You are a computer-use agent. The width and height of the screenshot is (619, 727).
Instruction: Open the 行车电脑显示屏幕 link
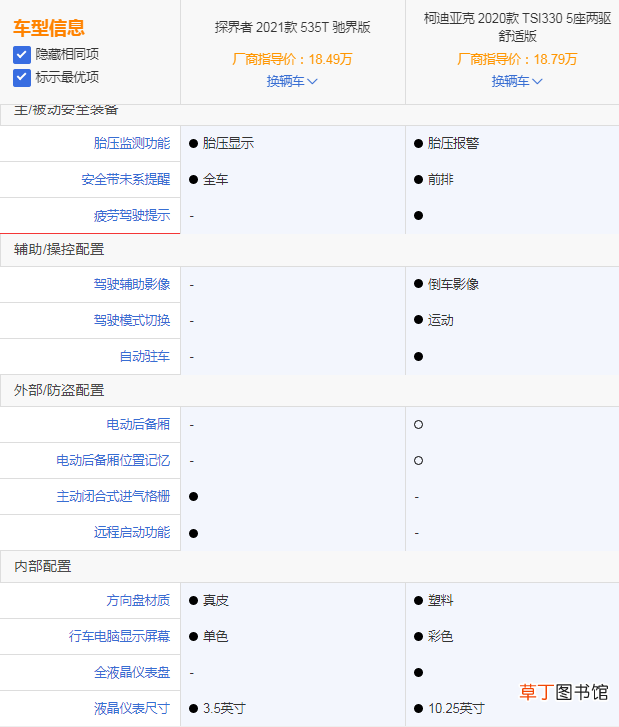coord(119,636)
